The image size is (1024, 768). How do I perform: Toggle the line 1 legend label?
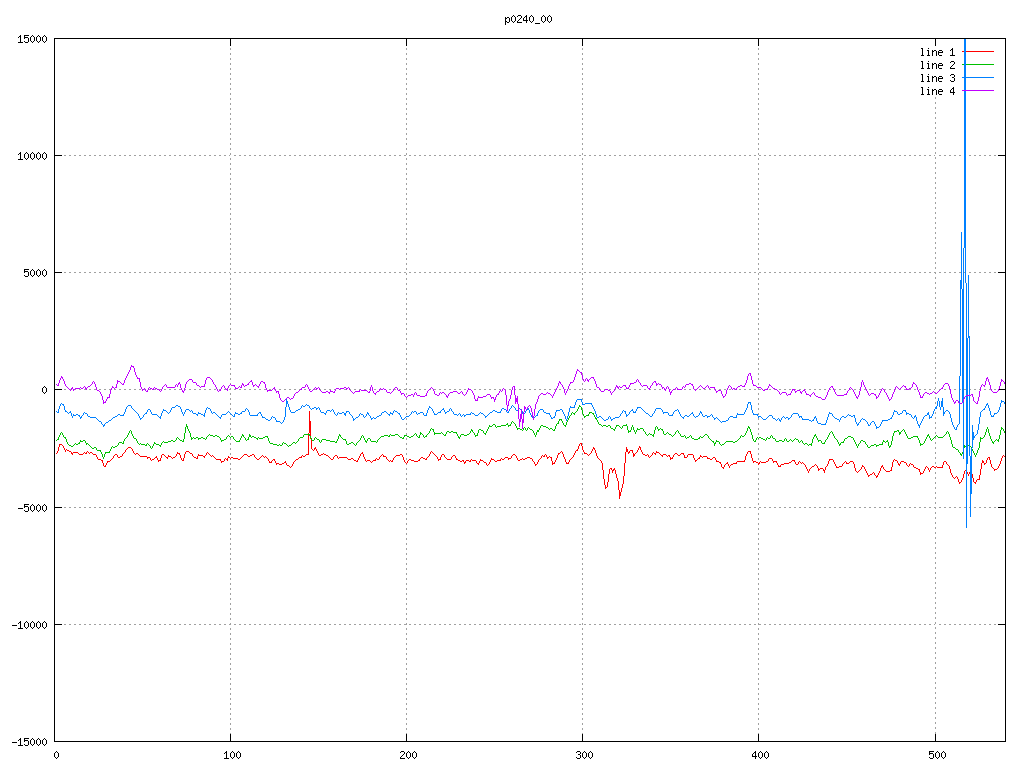click(x=937, y=52)
